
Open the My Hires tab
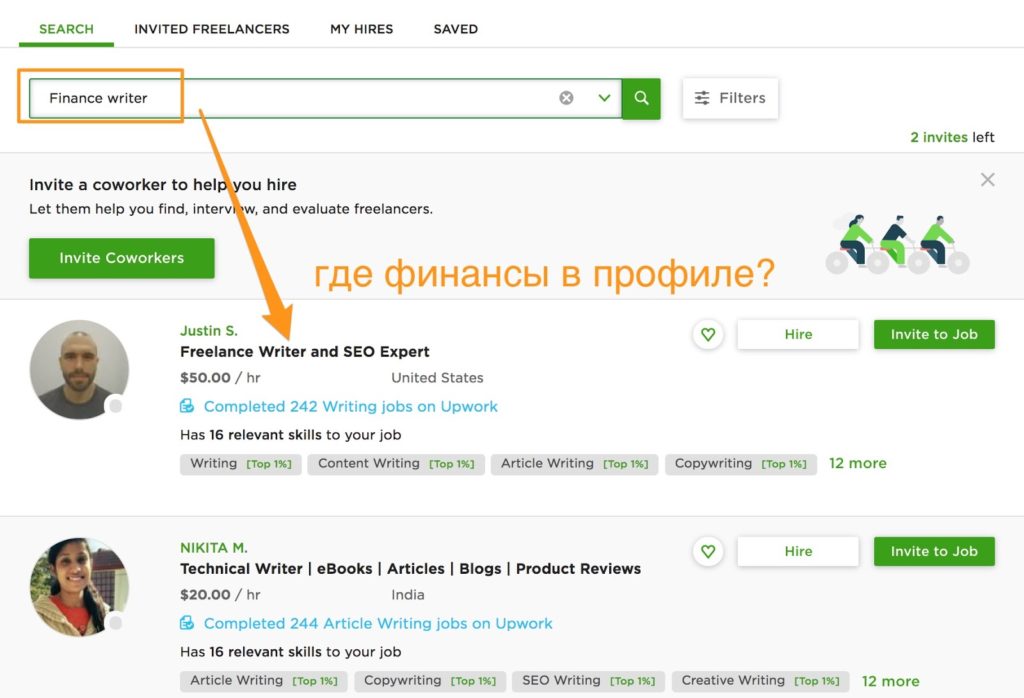[361, 29]
